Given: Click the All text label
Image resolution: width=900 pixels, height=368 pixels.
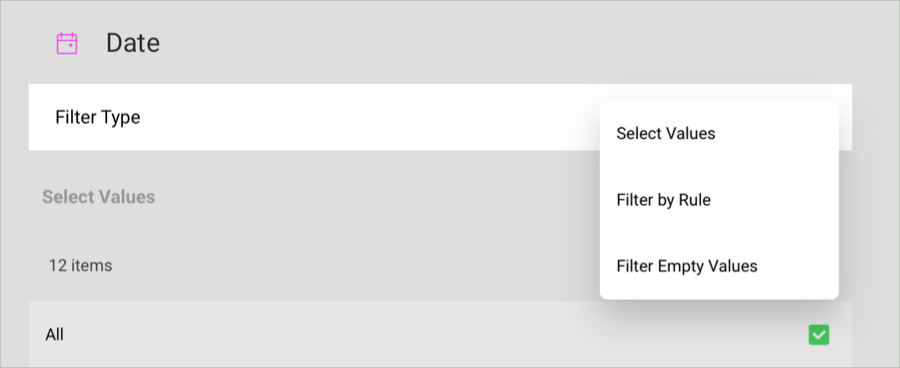Looking at the screenshot, I should (55, 335).
